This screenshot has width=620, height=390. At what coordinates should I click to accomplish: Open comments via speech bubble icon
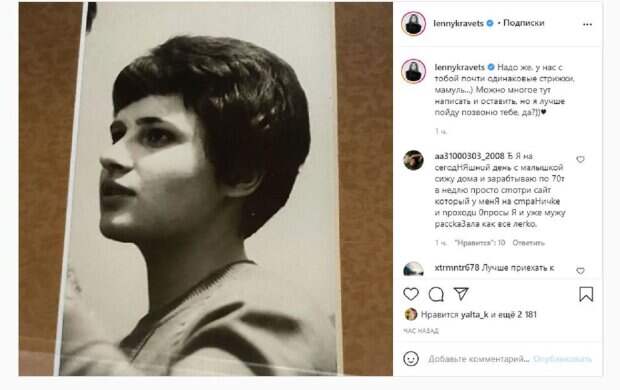click(436, 294)
